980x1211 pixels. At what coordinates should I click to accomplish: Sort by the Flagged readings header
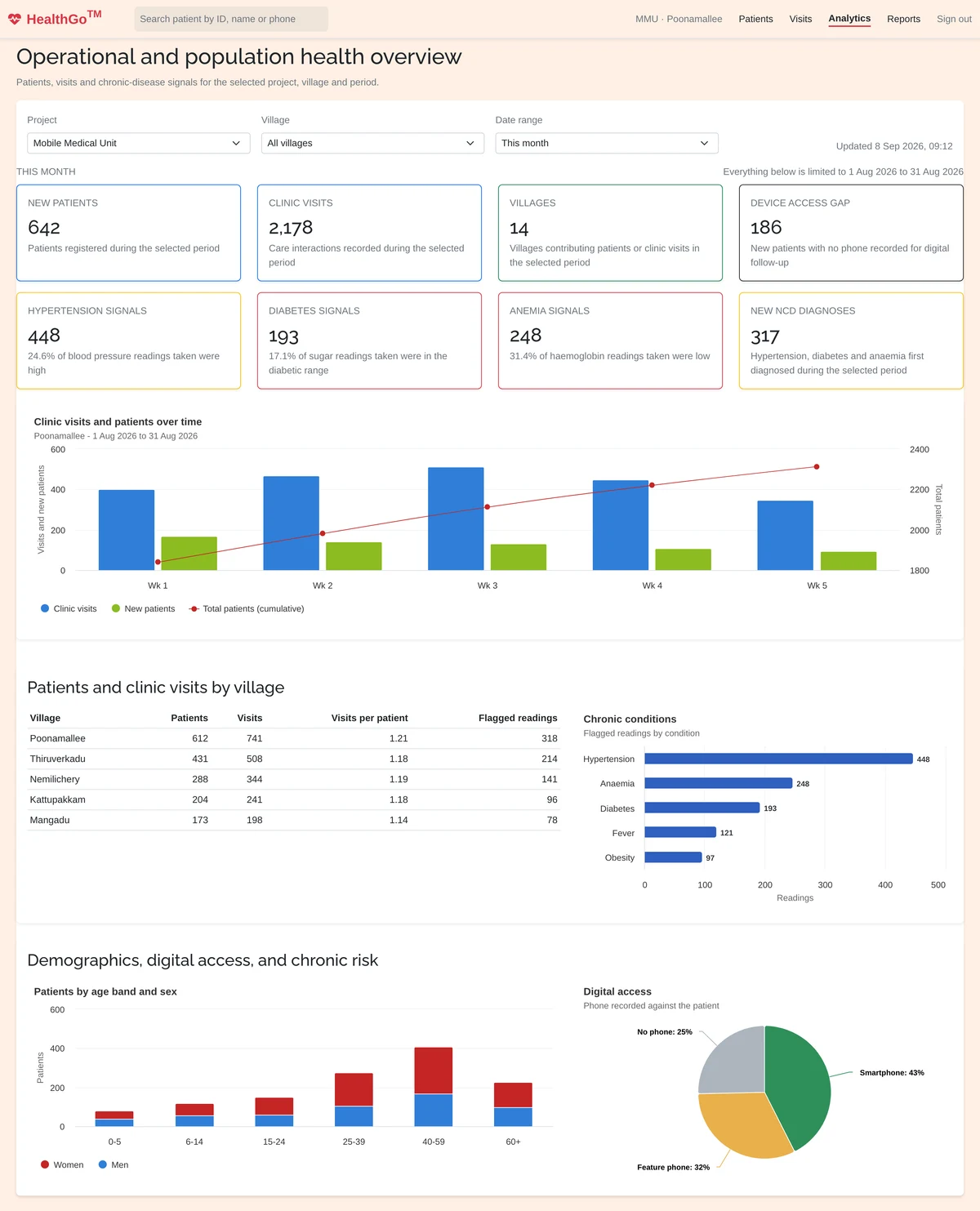point(518,718)
